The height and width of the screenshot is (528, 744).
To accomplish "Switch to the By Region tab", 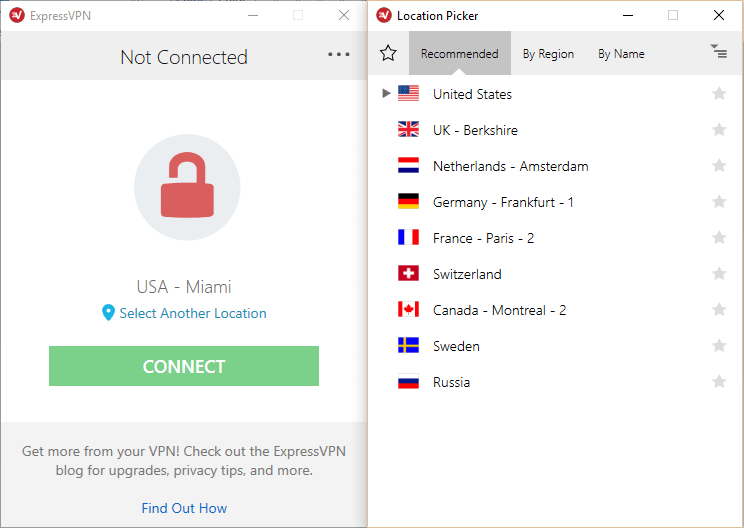I will point(548,54).
